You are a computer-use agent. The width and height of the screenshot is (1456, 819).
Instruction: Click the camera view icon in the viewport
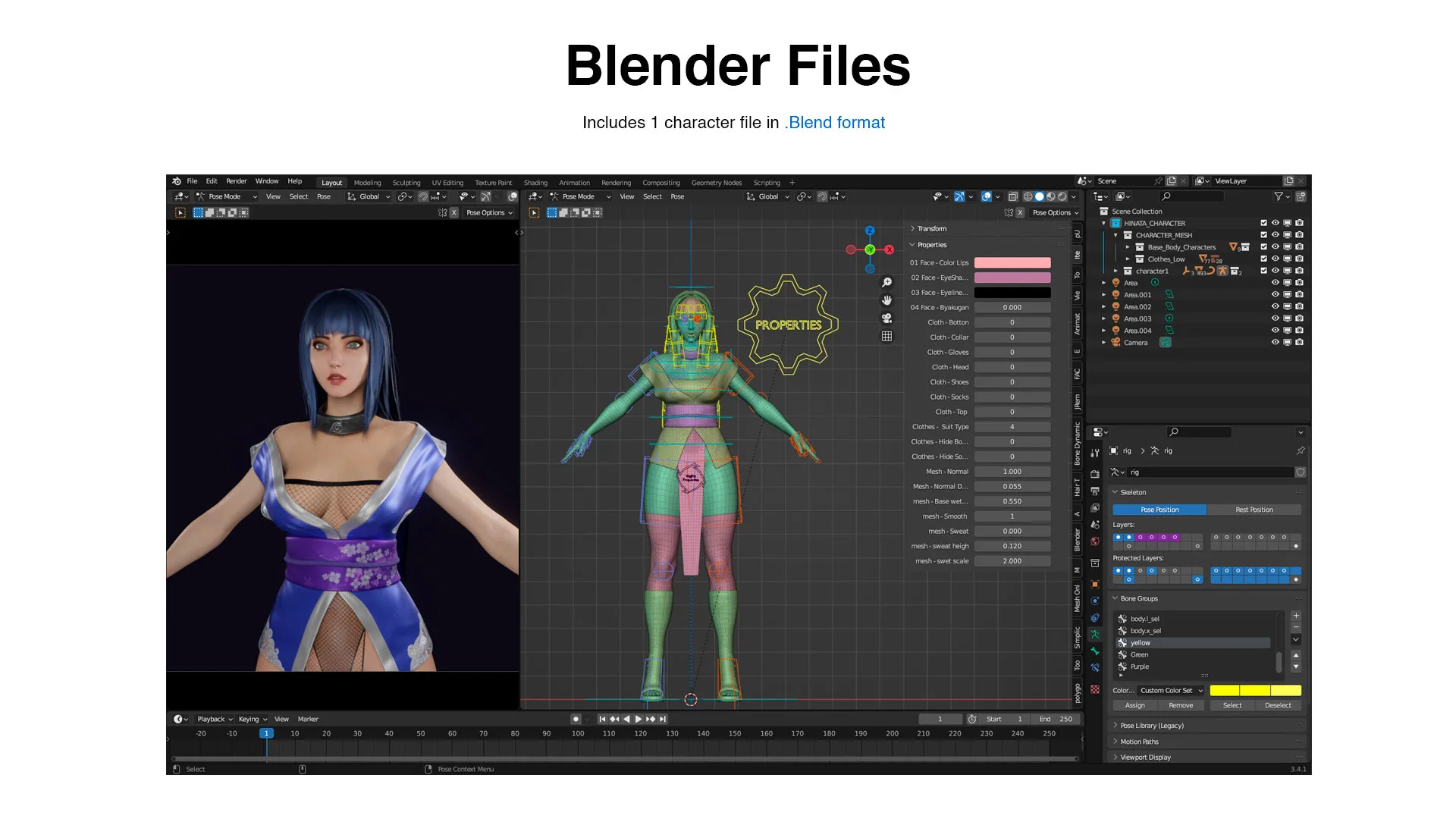pos(888,318)
